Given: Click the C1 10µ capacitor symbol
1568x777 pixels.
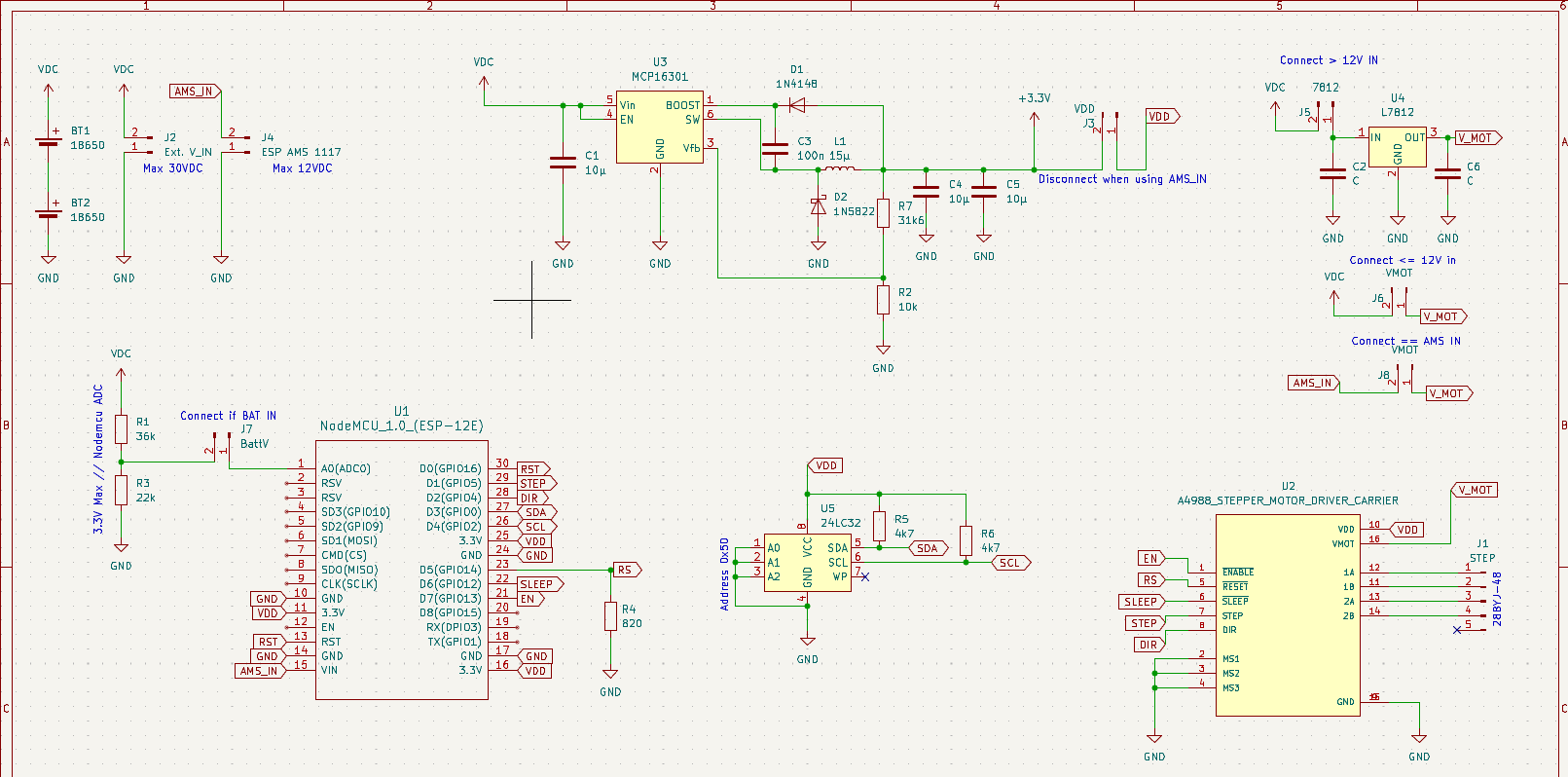Looking at the screenshot, I should tap(563, 163).
